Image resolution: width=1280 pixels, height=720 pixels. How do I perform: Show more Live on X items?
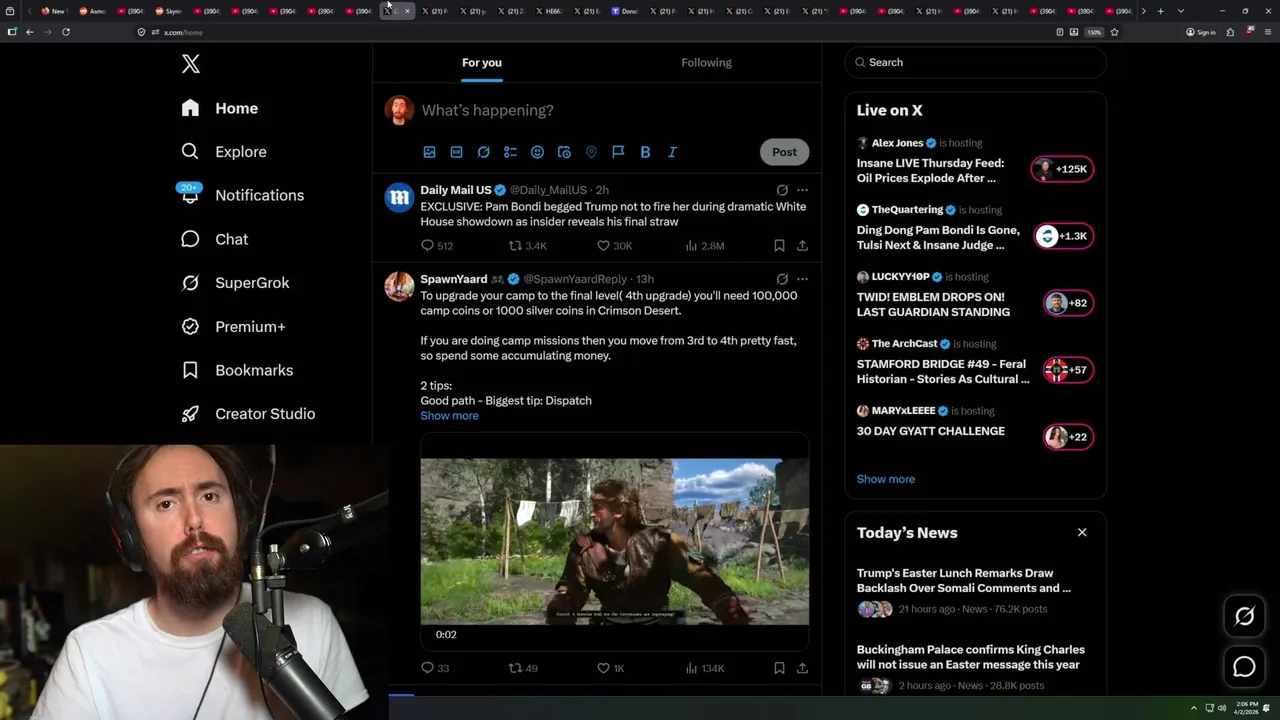click(886, 479)
